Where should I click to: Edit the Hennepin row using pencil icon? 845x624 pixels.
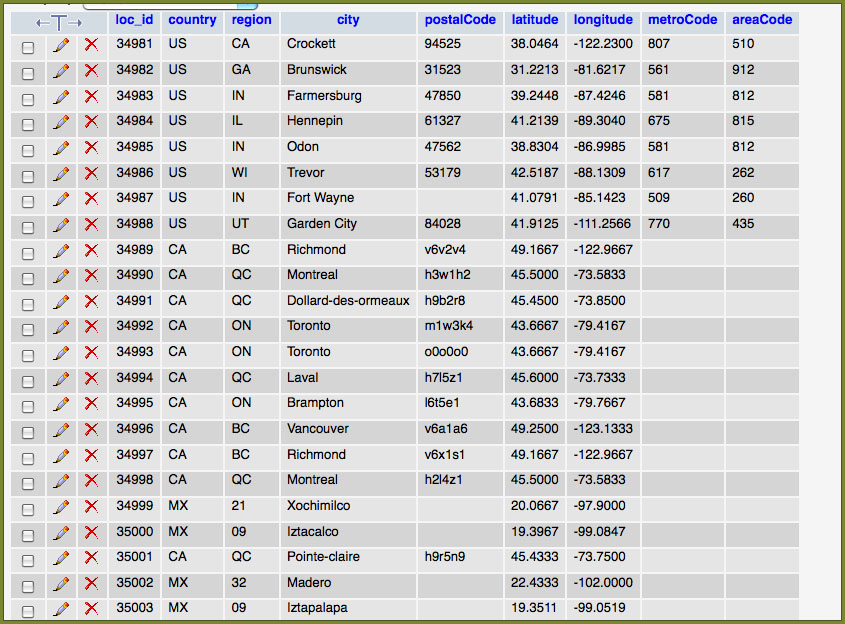pyautogui.click(x=61, y=121)
